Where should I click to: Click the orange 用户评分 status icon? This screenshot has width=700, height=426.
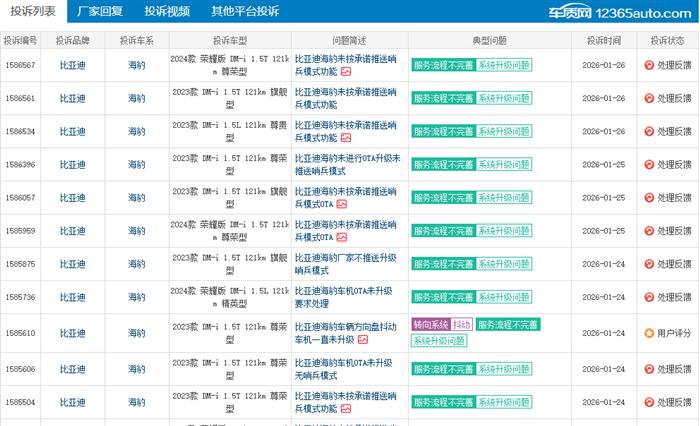click(x=648, y=333)
